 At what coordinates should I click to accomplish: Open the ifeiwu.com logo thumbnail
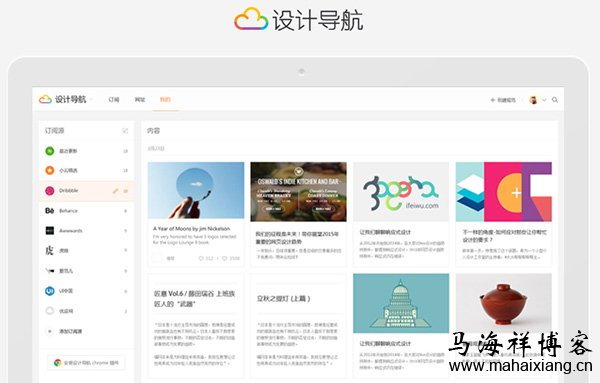click(401, 192)
